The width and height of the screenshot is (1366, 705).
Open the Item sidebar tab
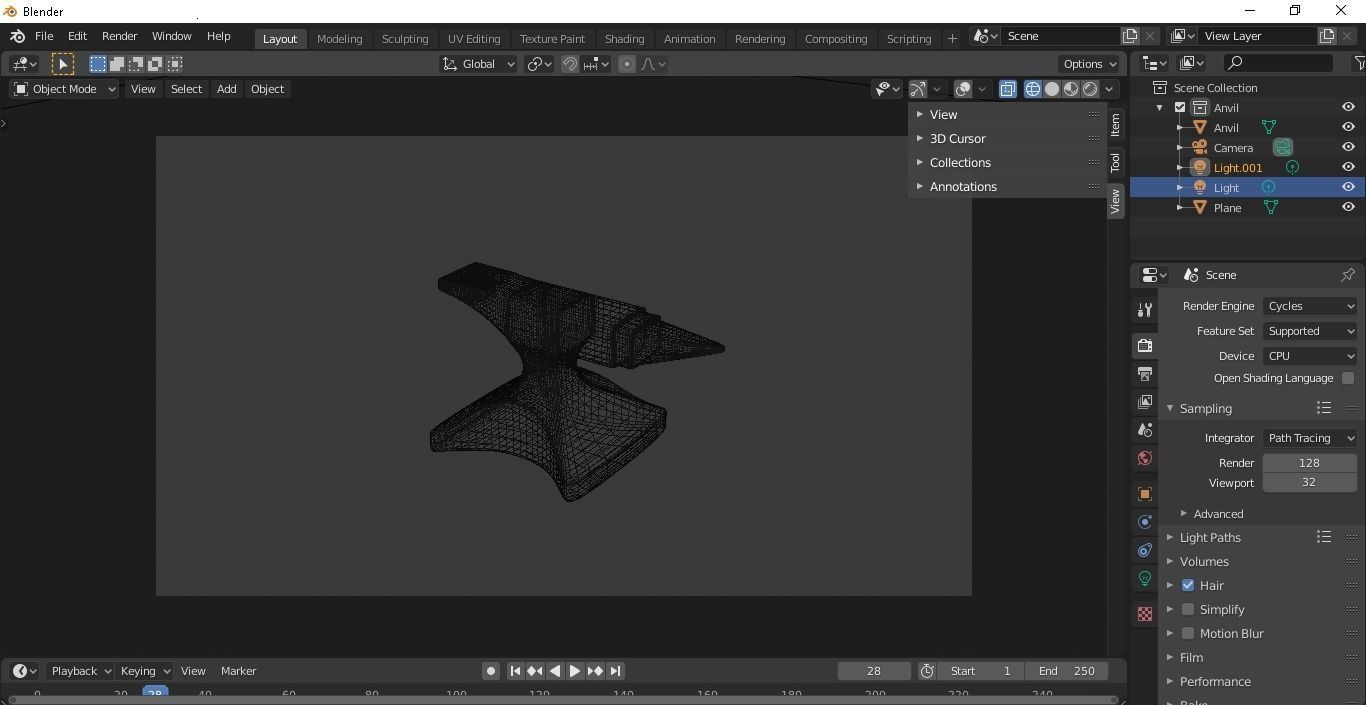pyautogui.click(x=1115, y=125)
